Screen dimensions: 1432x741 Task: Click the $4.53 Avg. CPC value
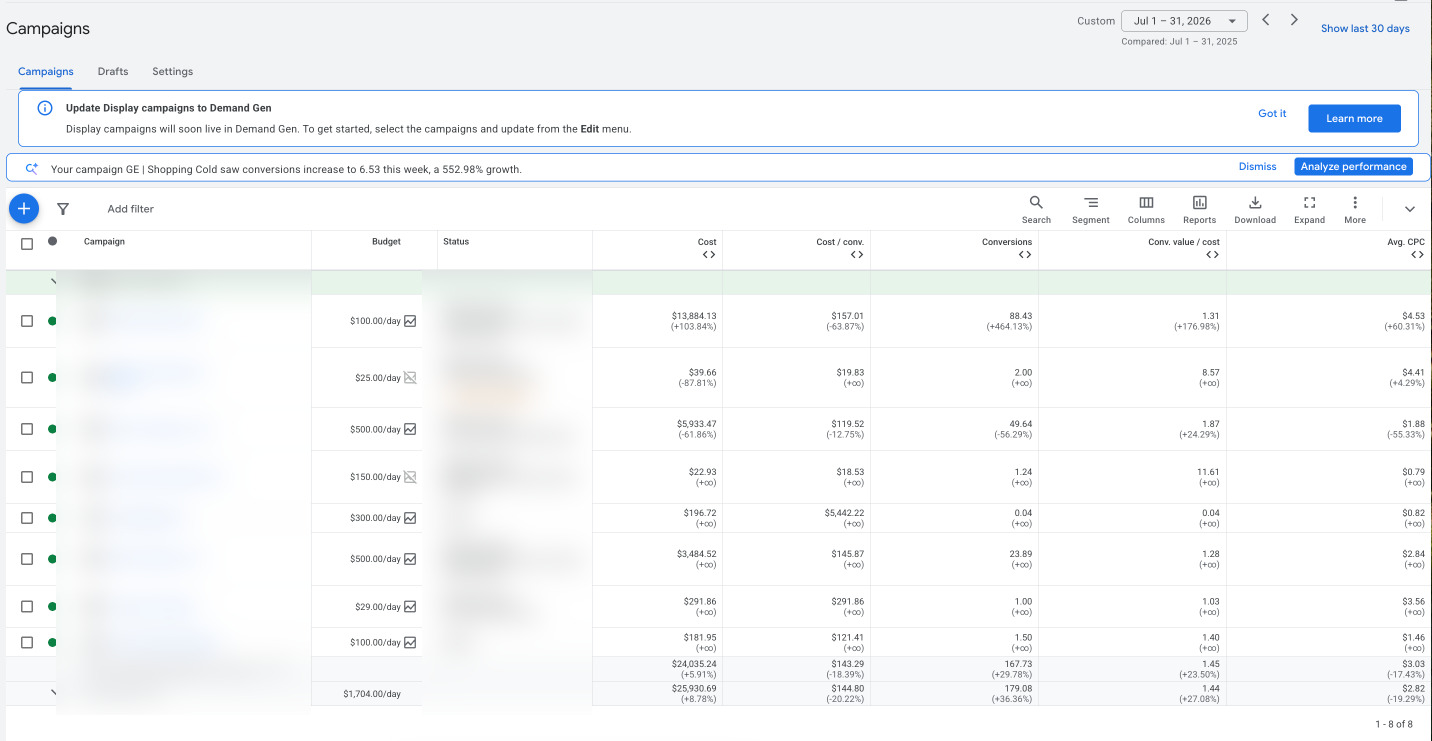click(x=1414, y=316)
